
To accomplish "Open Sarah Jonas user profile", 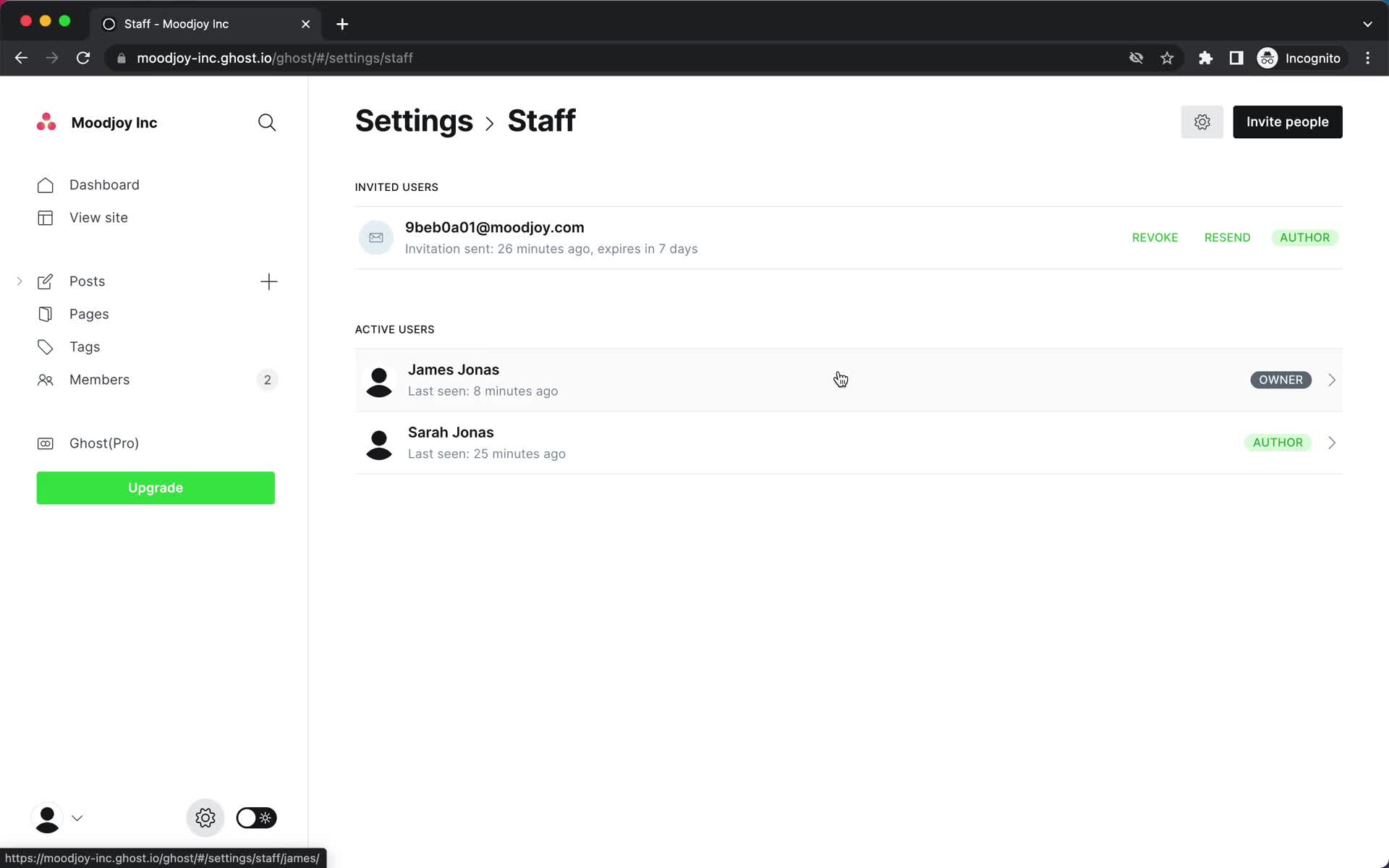I will pyautogui.click(x=848, y=443).
